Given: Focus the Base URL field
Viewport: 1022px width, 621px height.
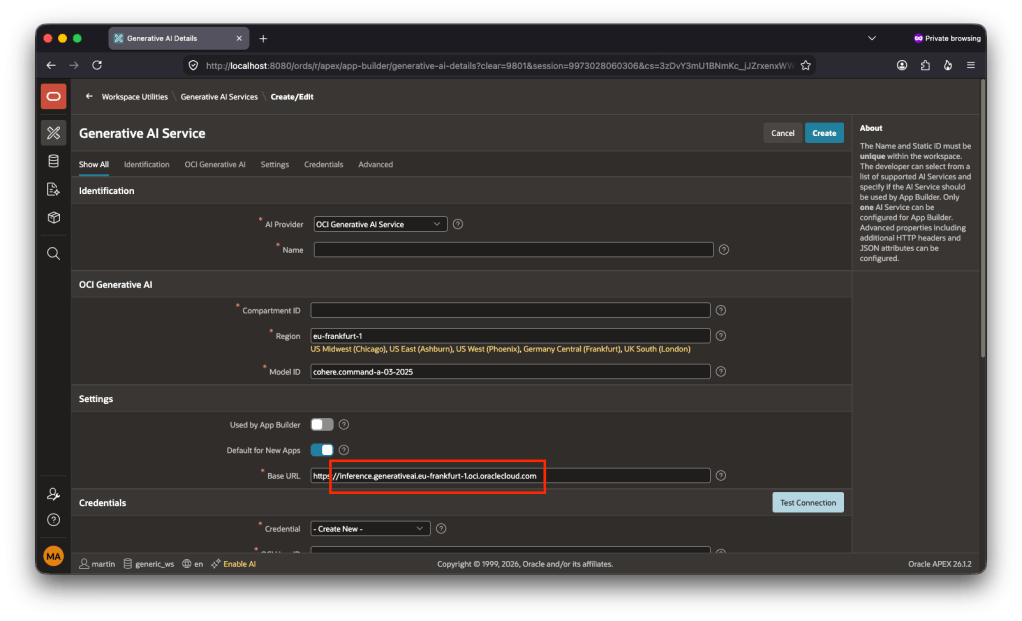Looking at the screenshot, I should tap(510, 476).
